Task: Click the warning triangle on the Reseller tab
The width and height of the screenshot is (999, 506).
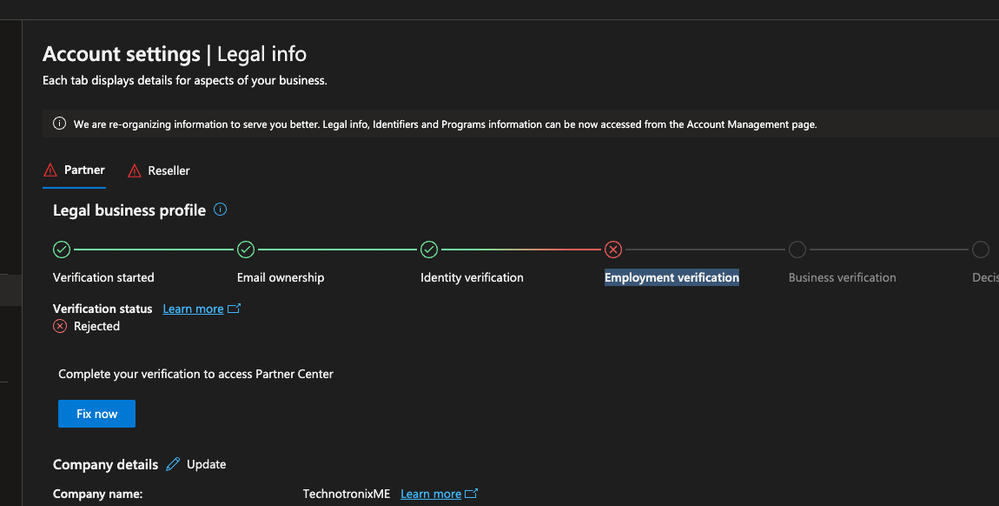Action: click(134, 171)
